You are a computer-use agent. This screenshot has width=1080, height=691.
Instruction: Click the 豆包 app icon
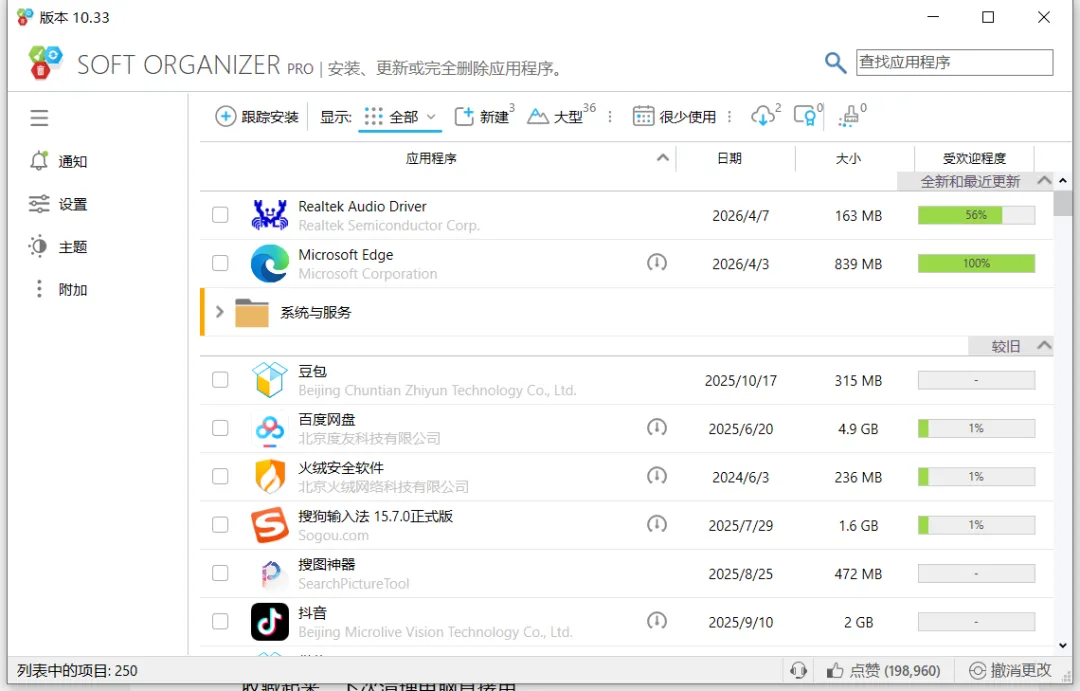[269, 380]
